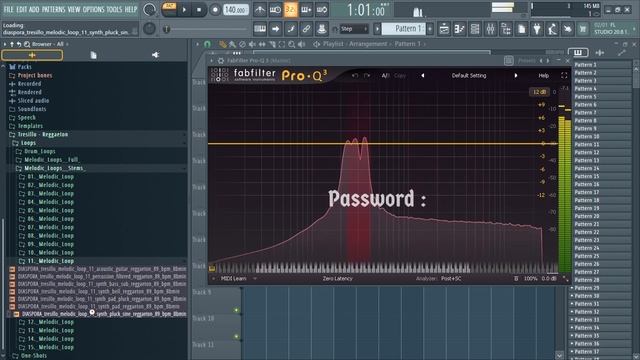Click the step-editing brush icon
The image size is (640, 360).
(291, 29)
